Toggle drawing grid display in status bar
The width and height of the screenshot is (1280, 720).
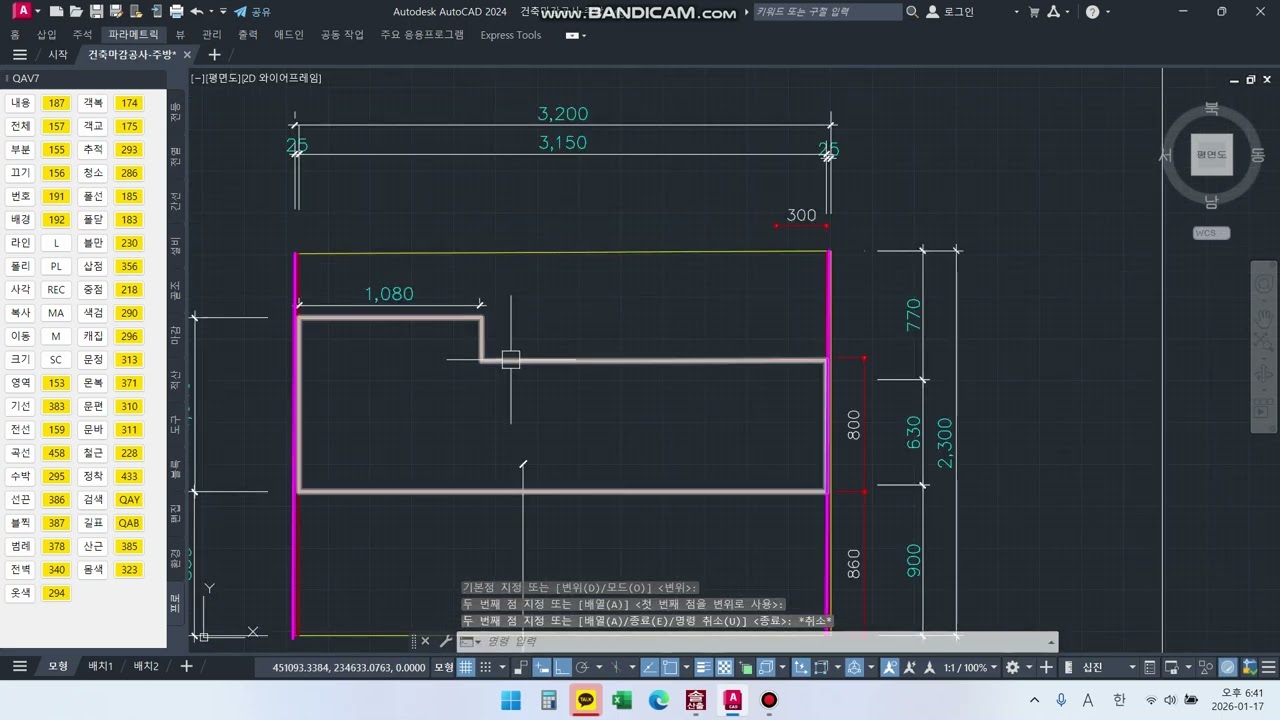coord(465,667)
